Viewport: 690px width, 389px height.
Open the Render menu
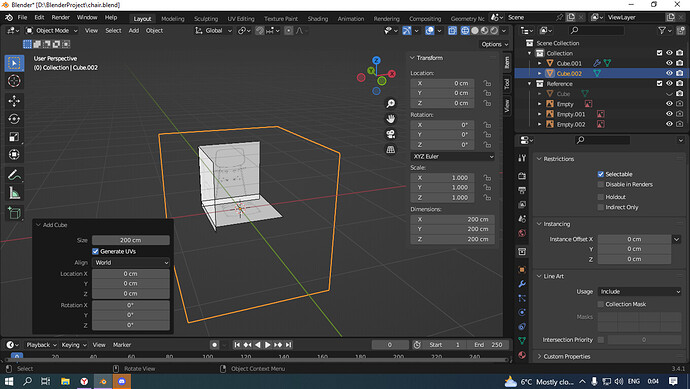coord(61,18)
